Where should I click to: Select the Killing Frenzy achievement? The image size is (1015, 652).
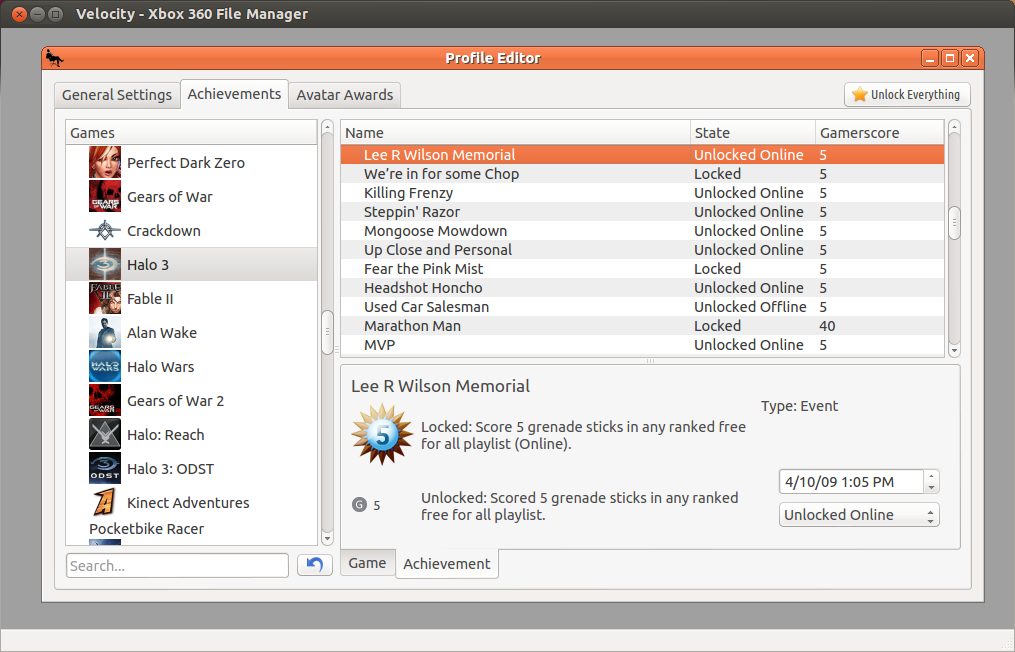point(642,192)
